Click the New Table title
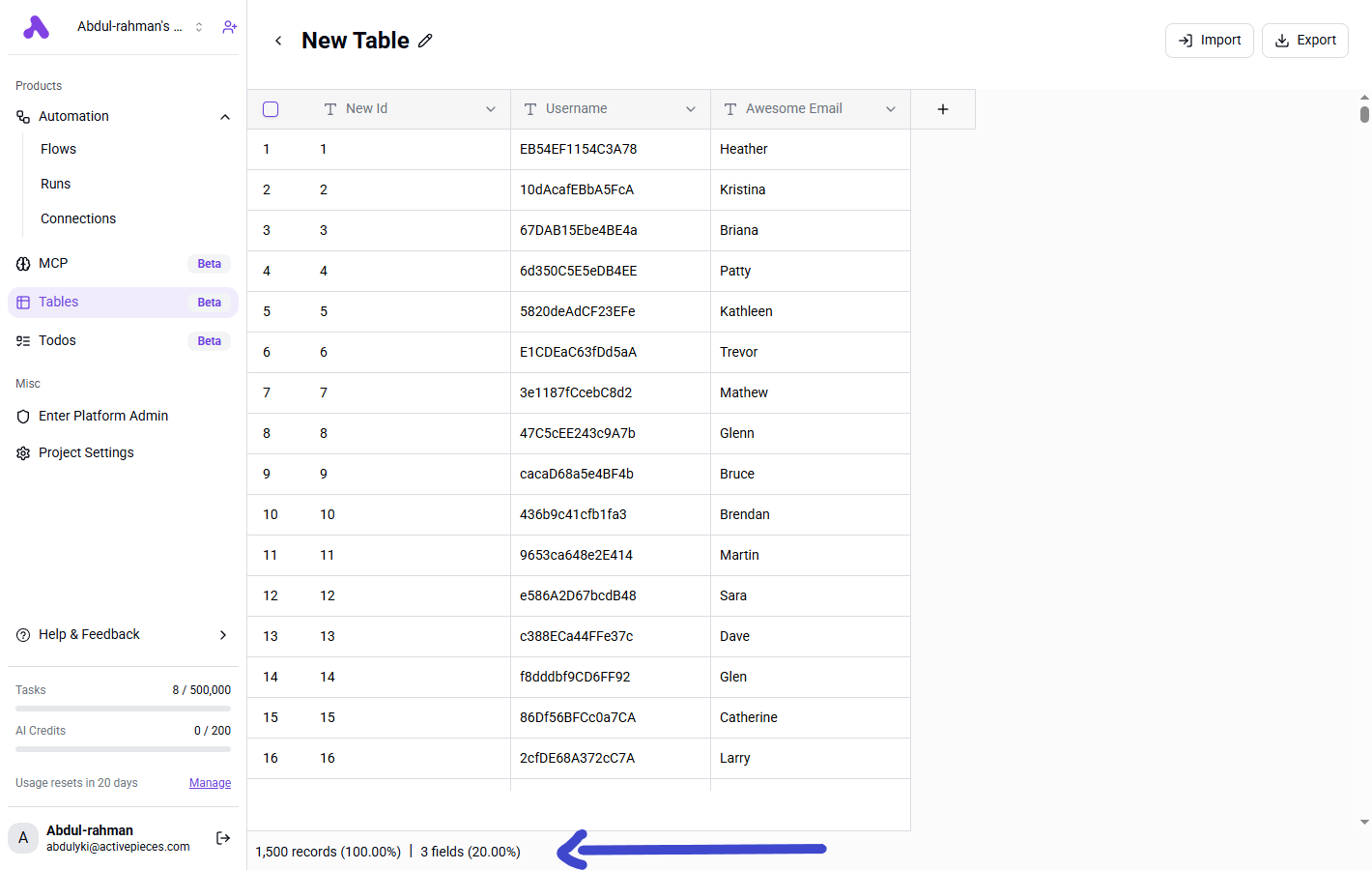This screenshot has height=870, width=1372. pos(356,41)
